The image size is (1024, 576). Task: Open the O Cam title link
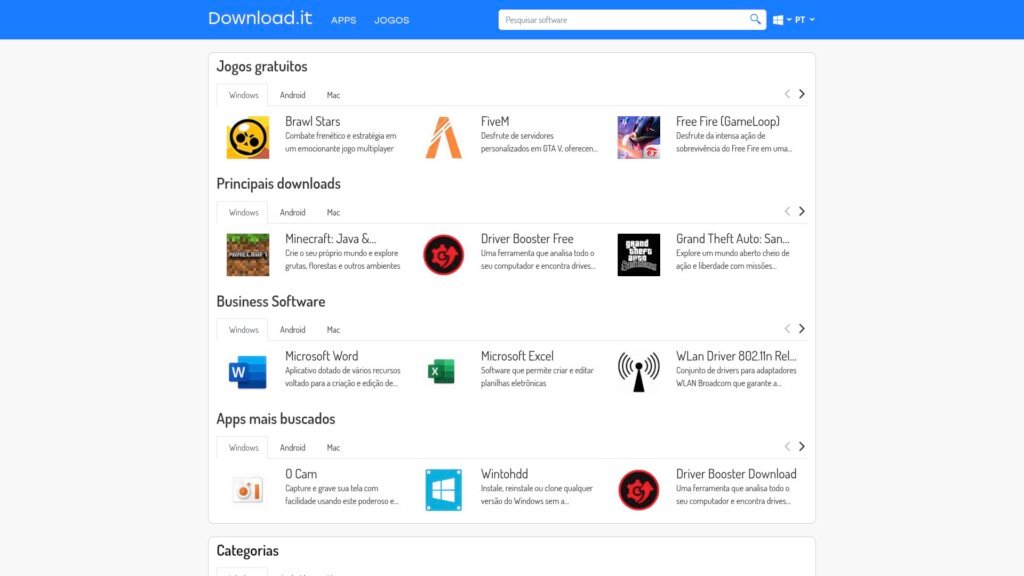click(x=301, y=474)
